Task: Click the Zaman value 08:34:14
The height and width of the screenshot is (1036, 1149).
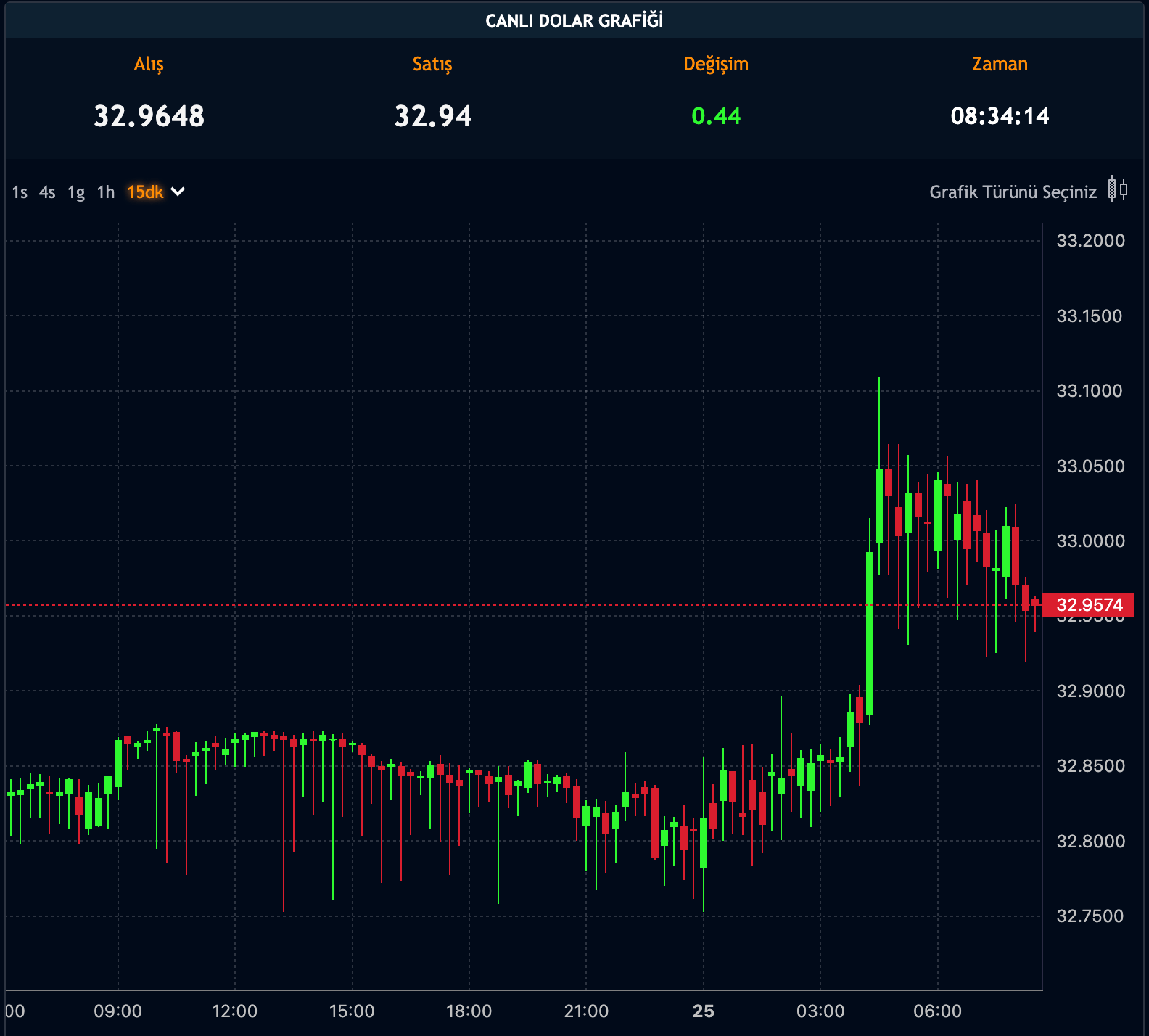Action: pos(1000,116)
